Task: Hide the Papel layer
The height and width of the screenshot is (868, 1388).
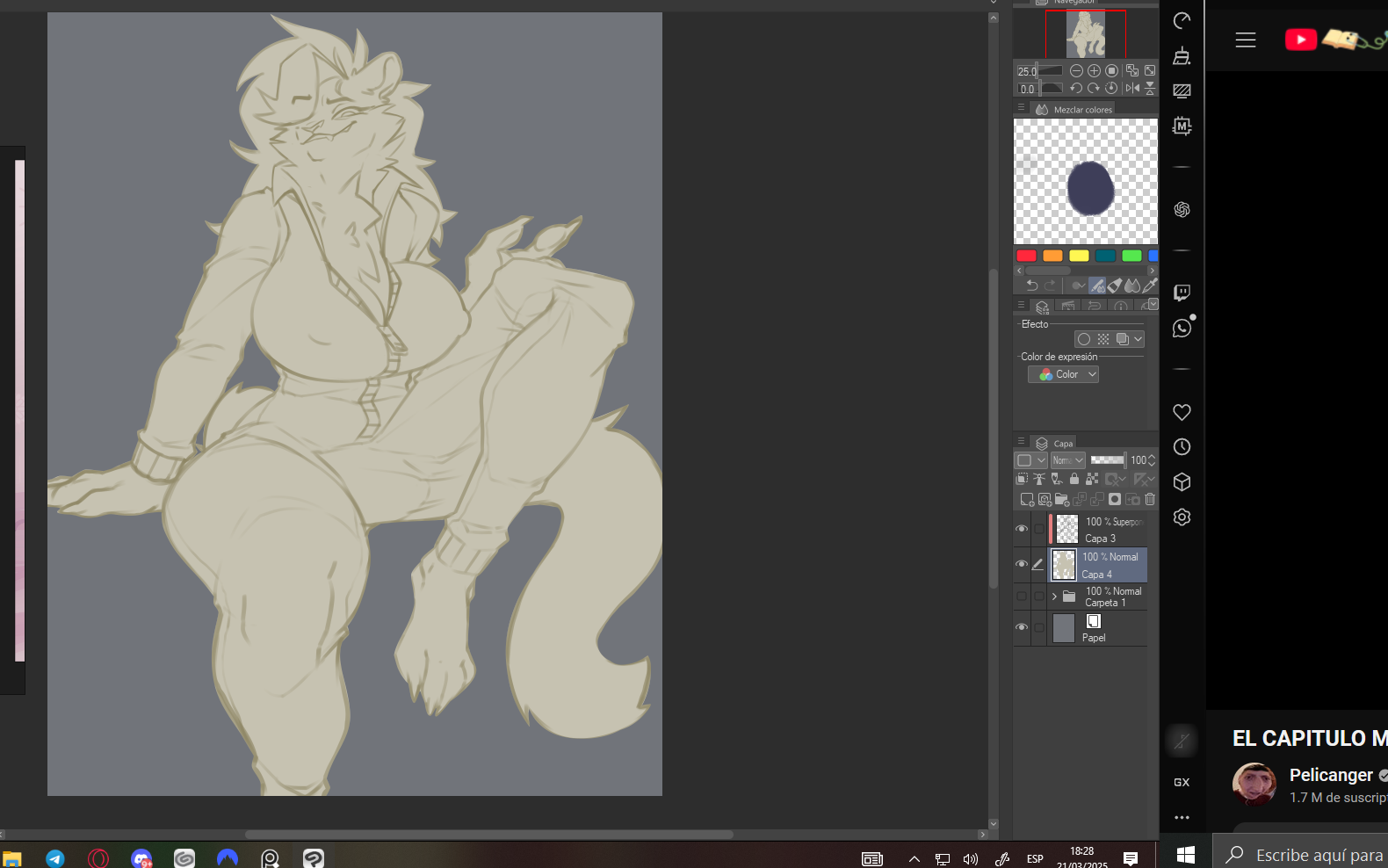Action: click(x=1022, y=627)
